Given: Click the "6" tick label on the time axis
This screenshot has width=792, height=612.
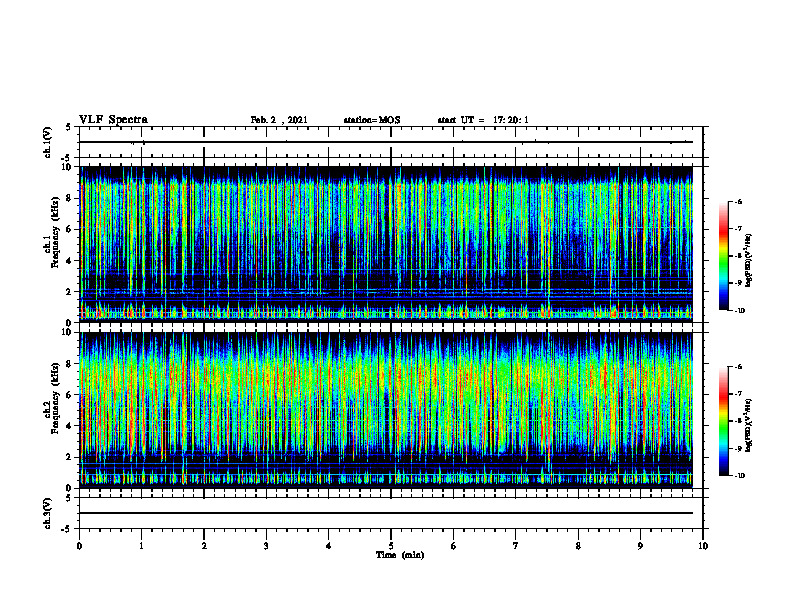Looking at the screenshot, I should (454, 546).
